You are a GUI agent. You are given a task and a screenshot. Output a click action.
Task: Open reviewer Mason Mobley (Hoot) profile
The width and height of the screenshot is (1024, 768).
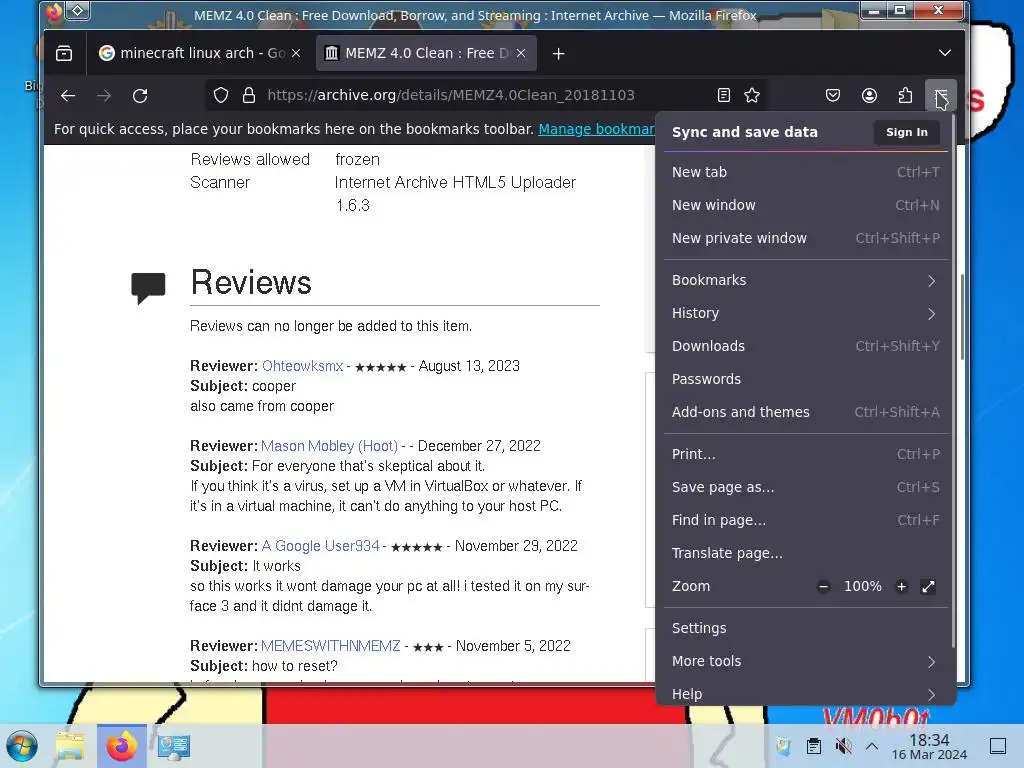329,446
